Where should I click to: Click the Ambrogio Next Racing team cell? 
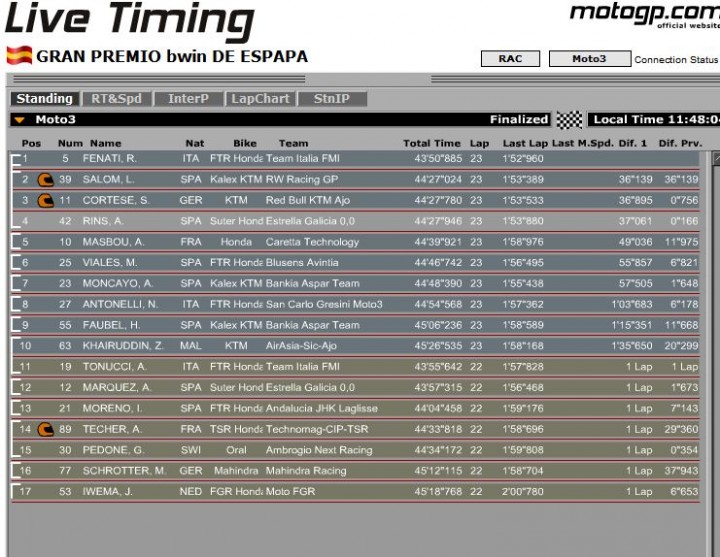tap(319, 450)
